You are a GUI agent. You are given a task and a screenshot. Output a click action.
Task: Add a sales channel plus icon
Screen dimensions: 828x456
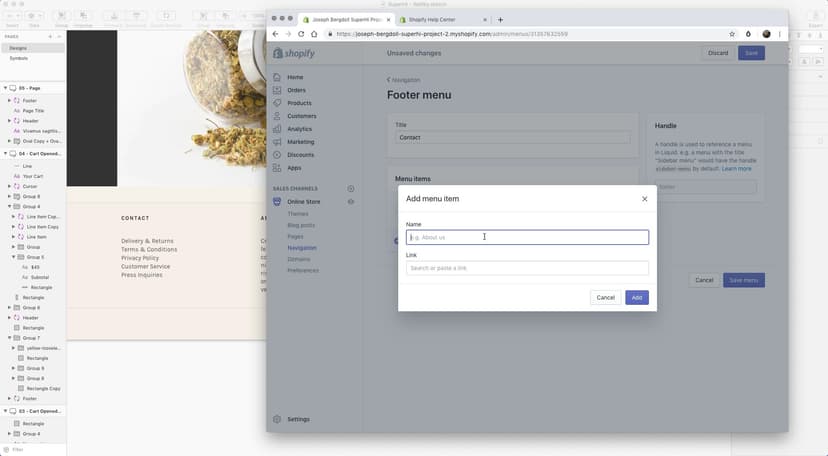350,188
